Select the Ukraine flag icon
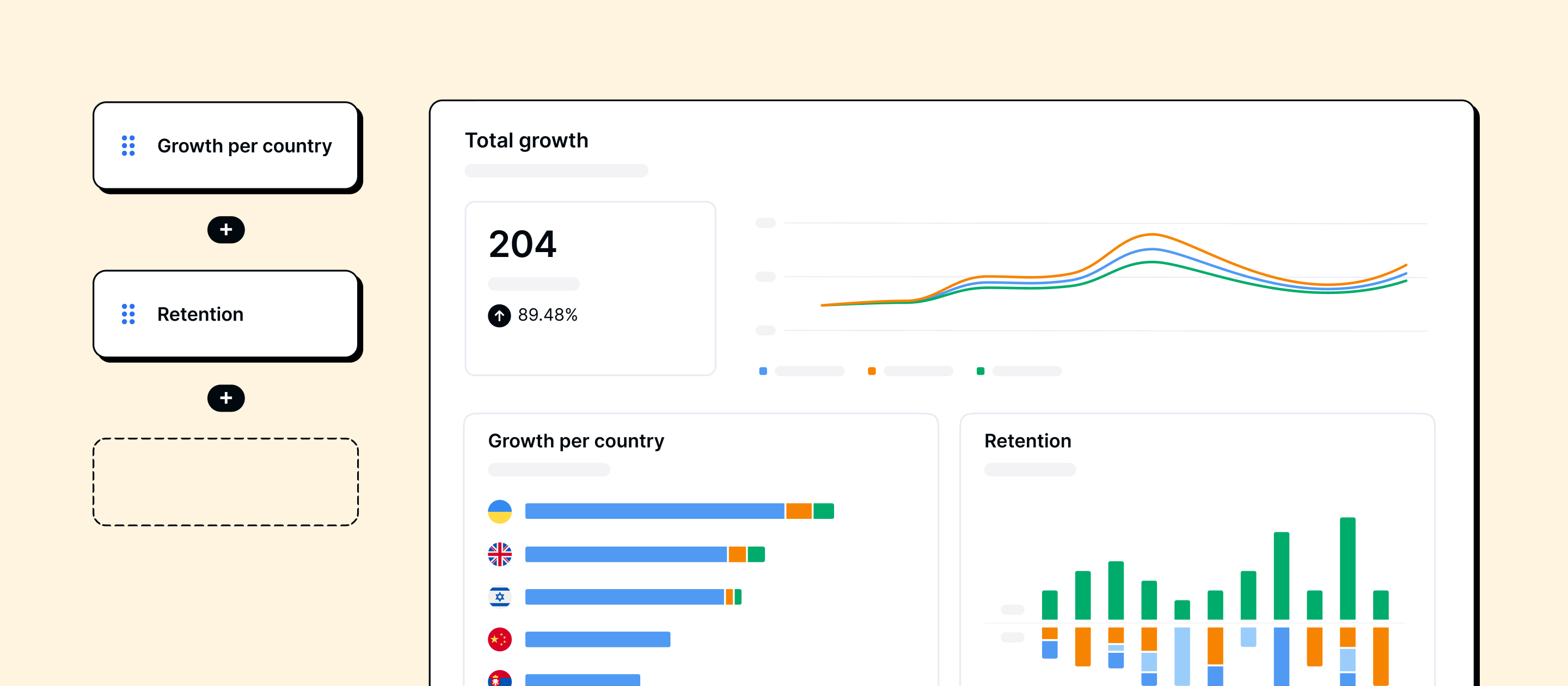Screen dimensions: 1568x686 point(500,511)
